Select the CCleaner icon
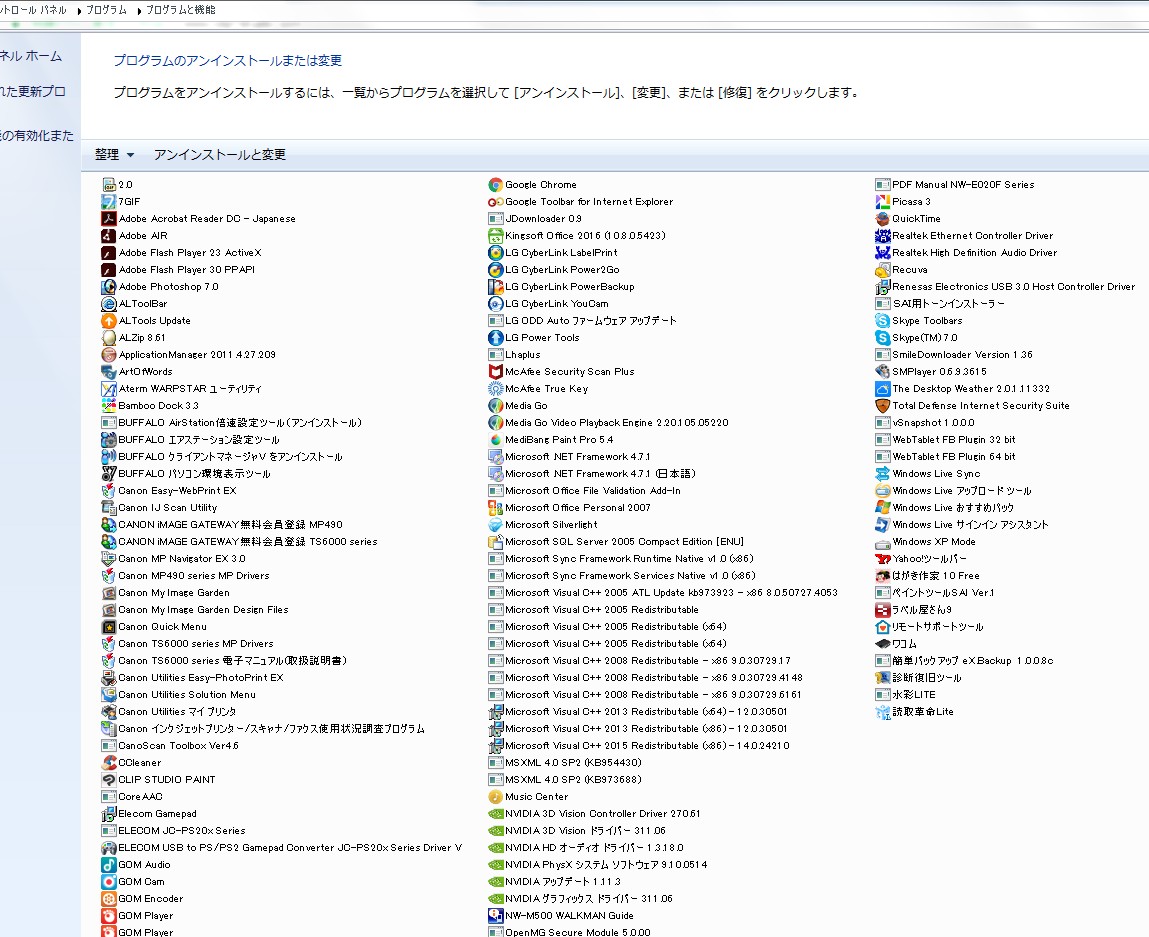Image resolution: width=1149 pixels, height=937 pixels. tap(108, 762)
